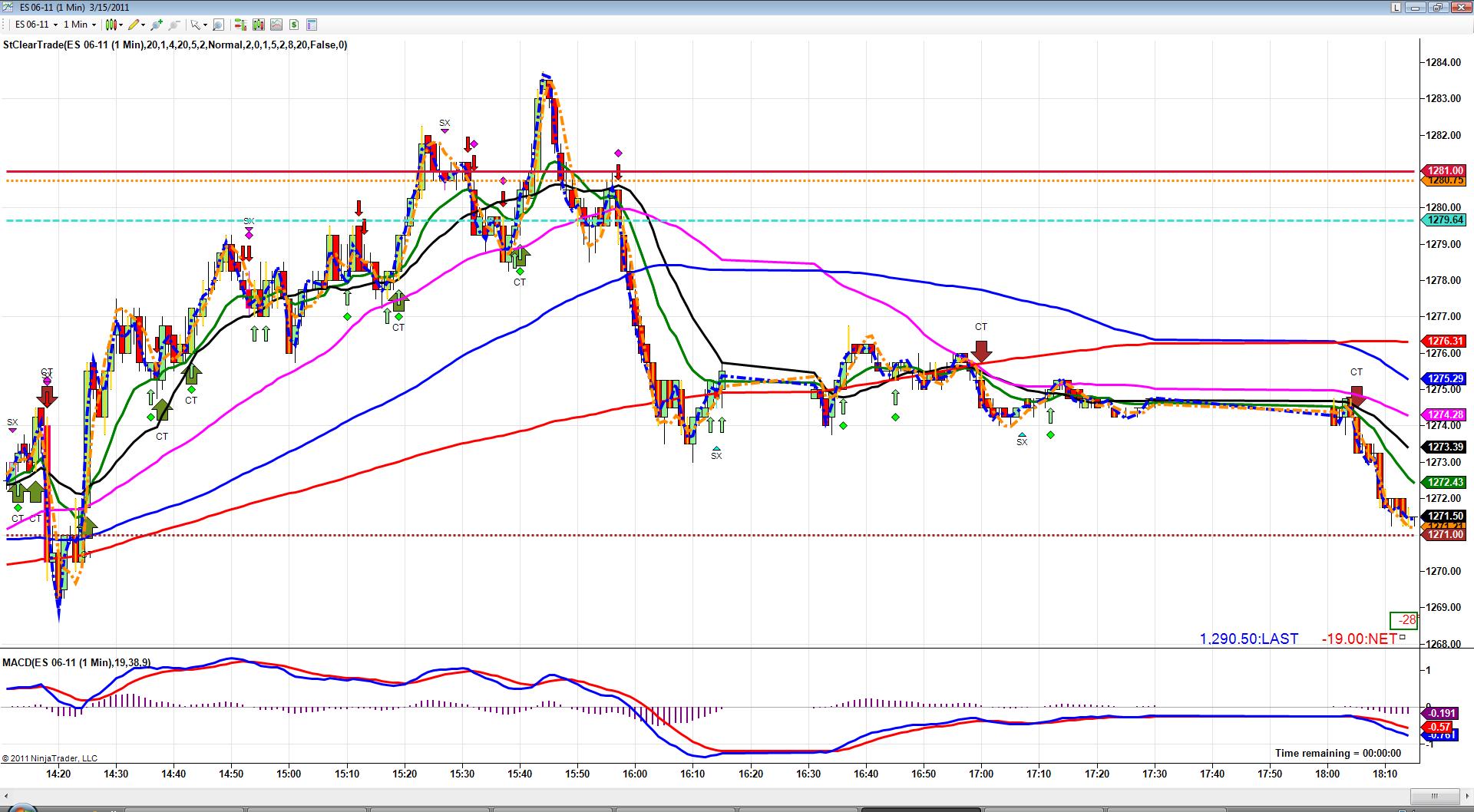Viewport: 1474px width, 812px height.
Task: Open the ES 06-11 instrument selector dropdown
Action: [x=36, y=25]
